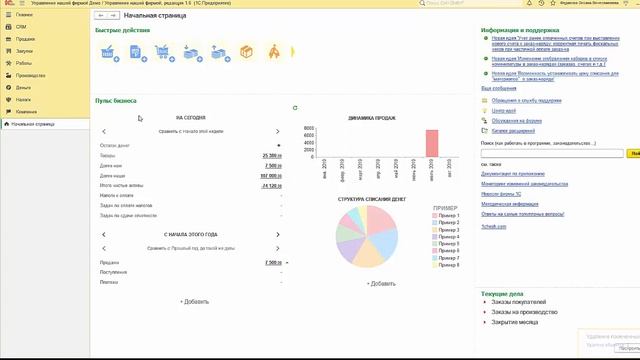Viewport: 640px width, 360px height.
Task: Open Методическая информация link
Action: coord(509,204)
